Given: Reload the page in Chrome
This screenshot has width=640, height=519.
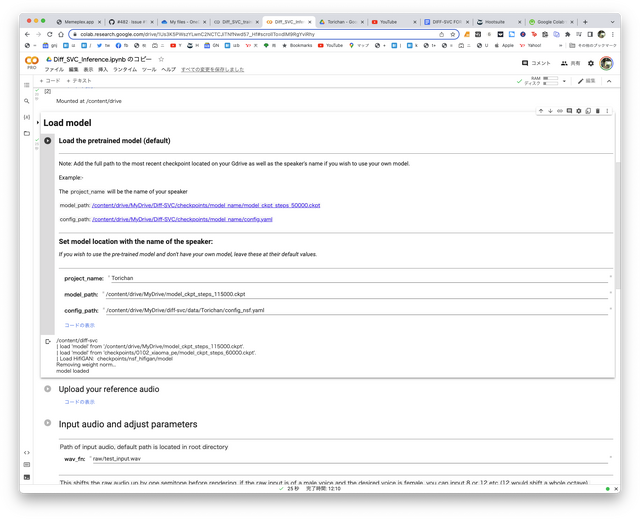Looking at the screenshot, I should point(49,34).
